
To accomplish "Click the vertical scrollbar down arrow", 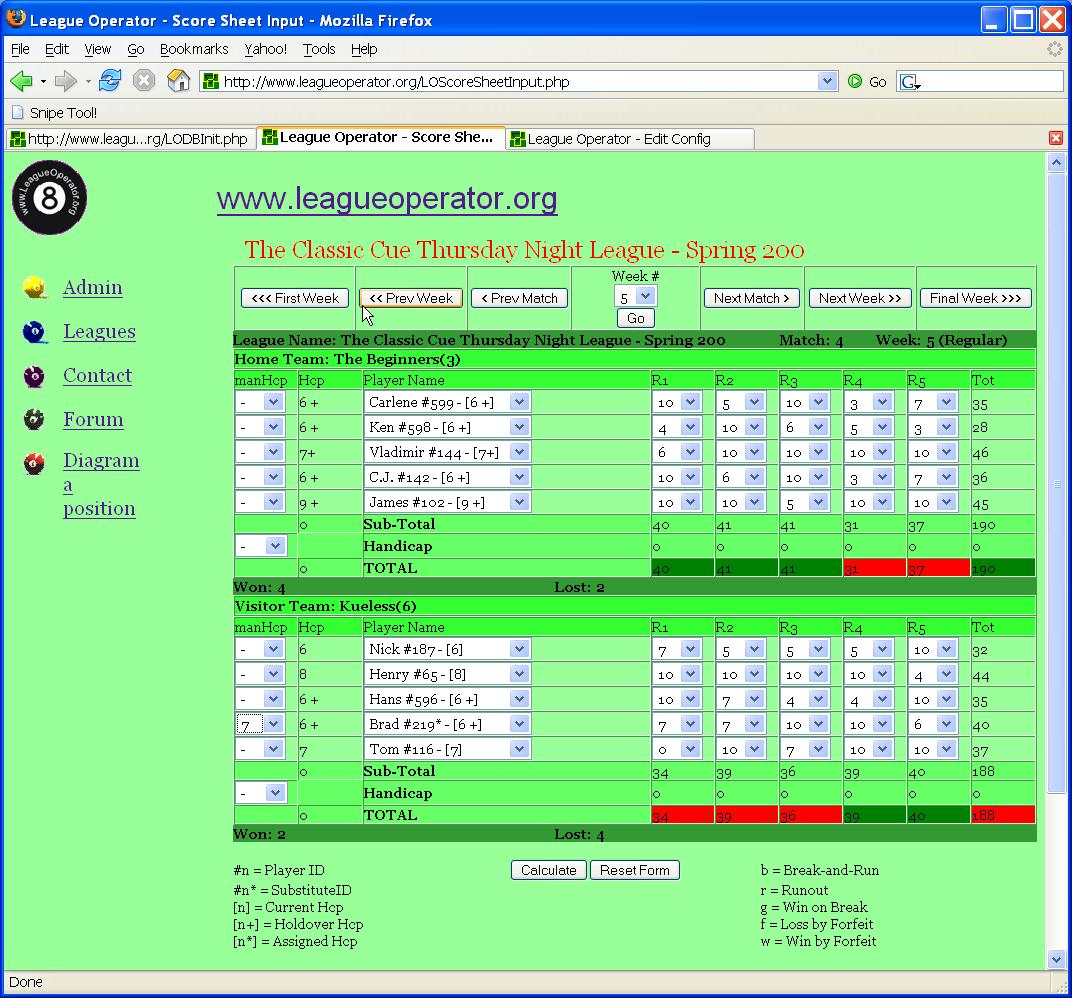I will click(x=1056, y=959).
